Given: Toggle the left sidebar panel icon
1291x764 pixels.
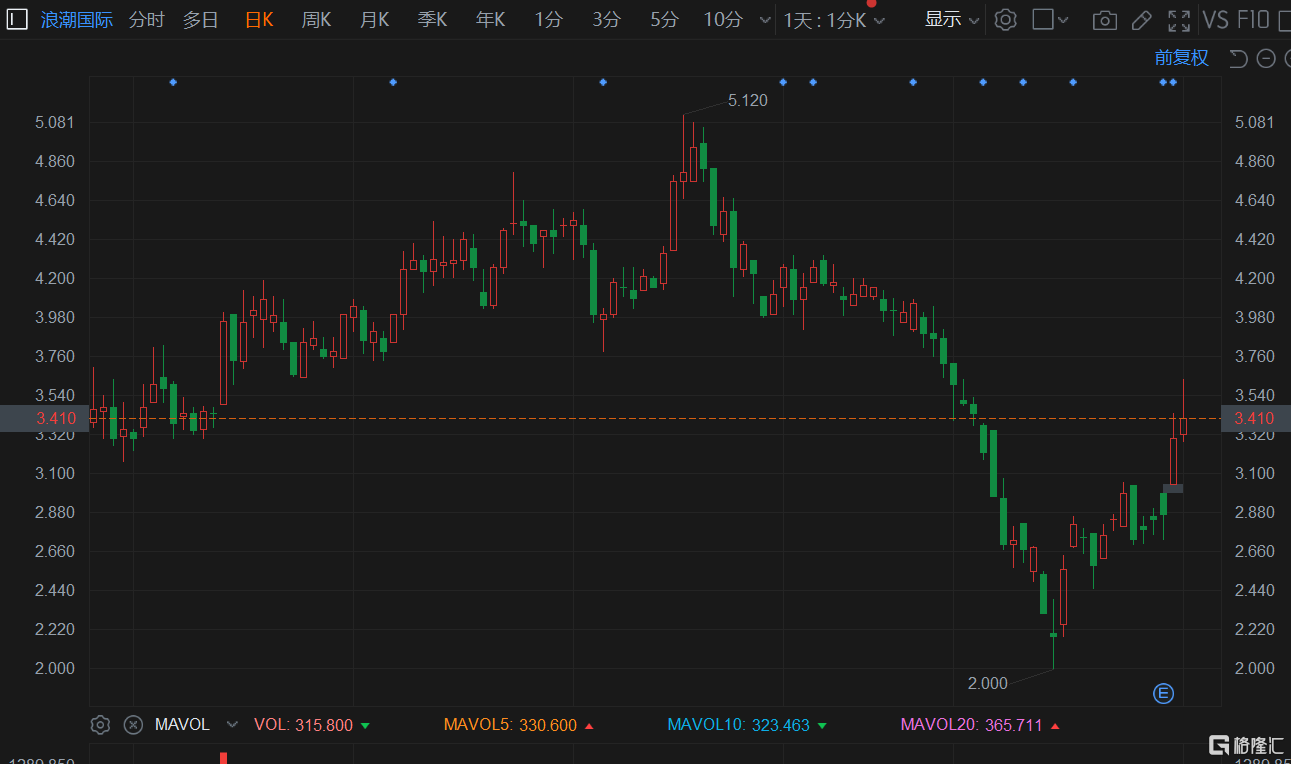Looking at the screenshot, I should click(16, 19).
